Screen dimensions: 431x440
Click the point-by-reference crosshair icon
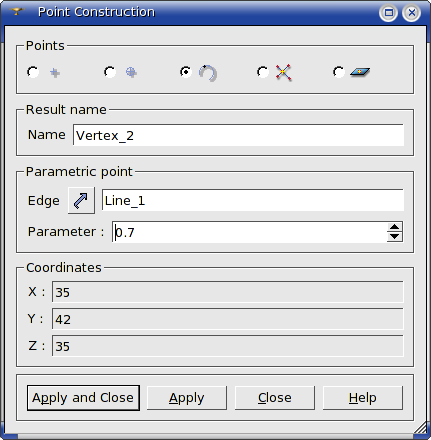point(131,72)
